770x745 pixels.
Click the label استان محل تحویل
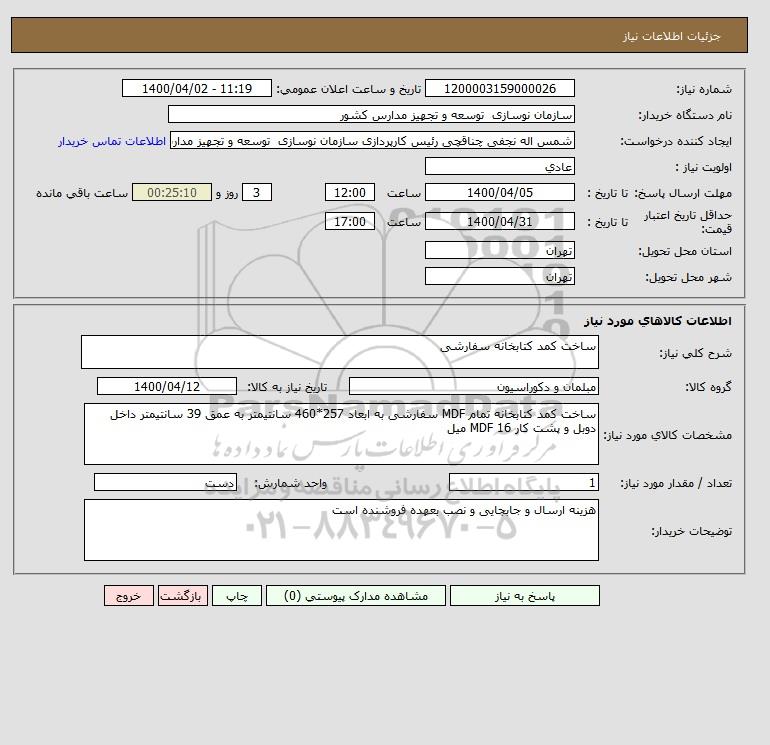pyautogui.click(x=685, y=251)
